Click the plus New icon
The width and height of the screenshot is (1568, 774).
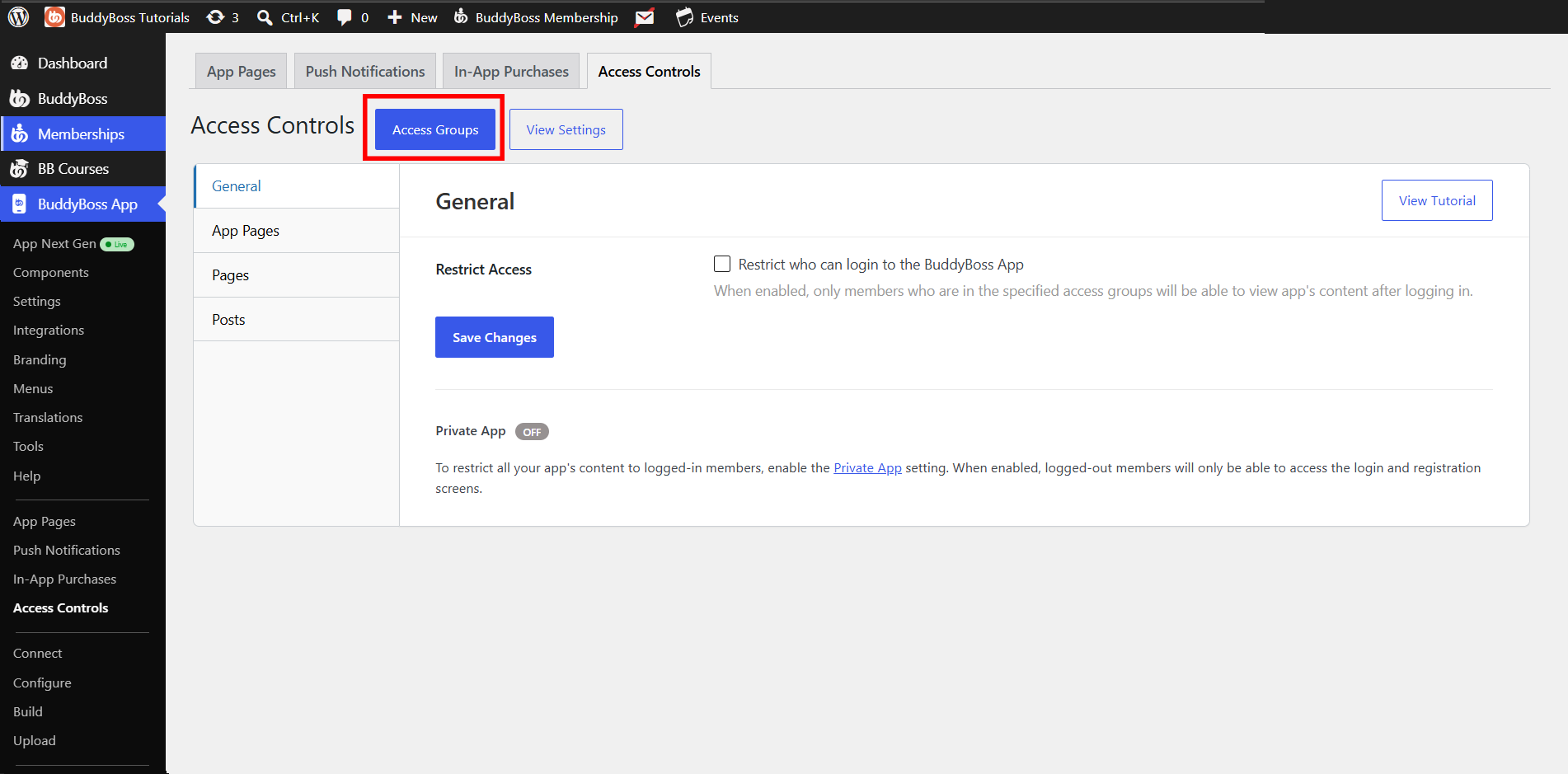click(x=395, y=17)
